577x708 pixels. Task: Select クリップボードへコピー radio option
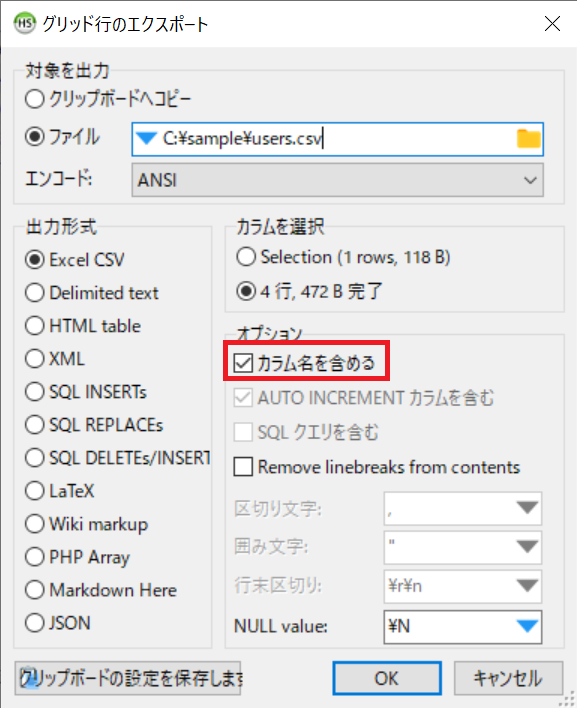[x=35, y=99]
